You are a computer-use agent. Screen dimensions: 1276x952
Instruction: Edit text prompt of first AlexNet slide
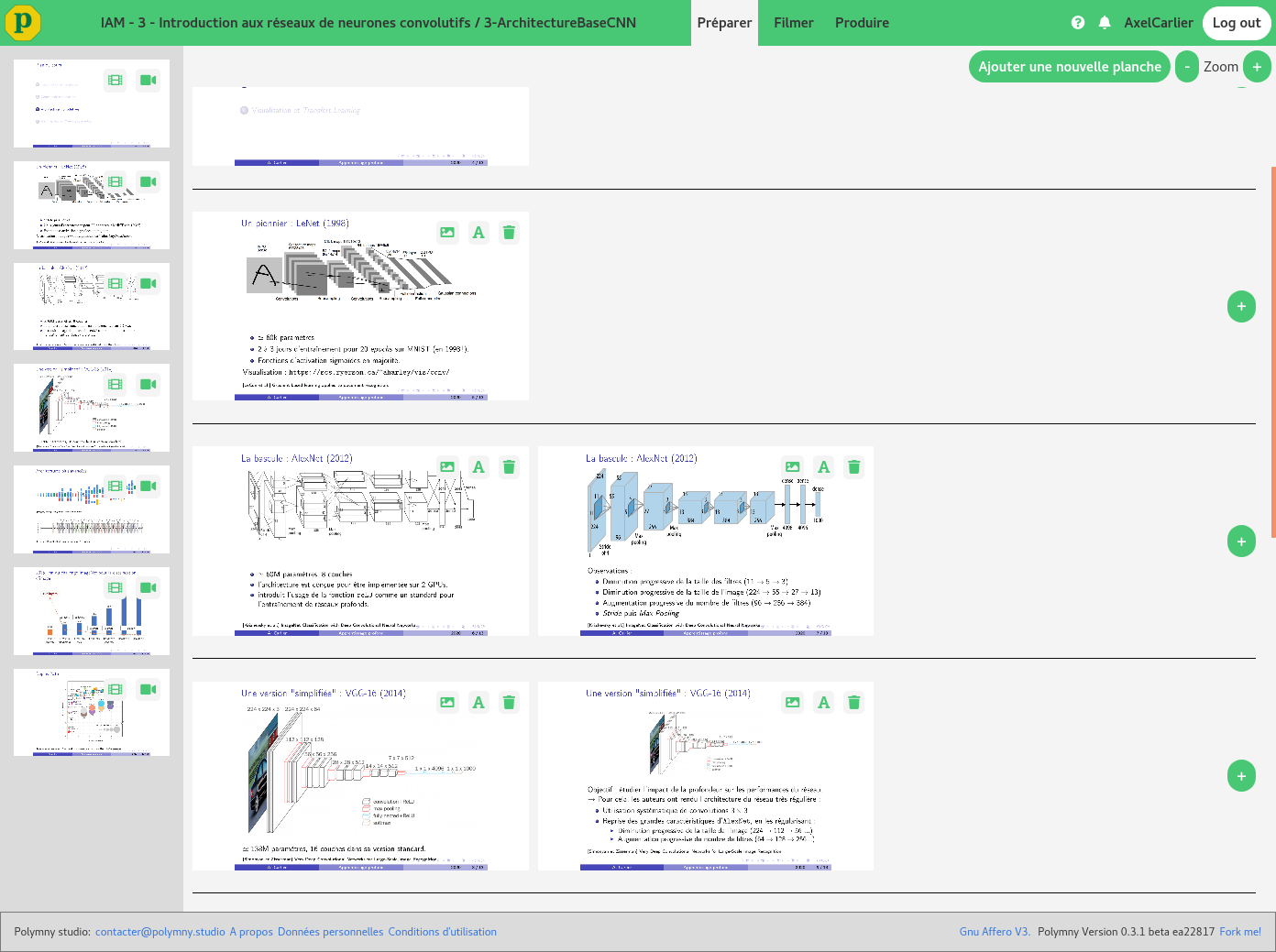(x=478, y=467)
